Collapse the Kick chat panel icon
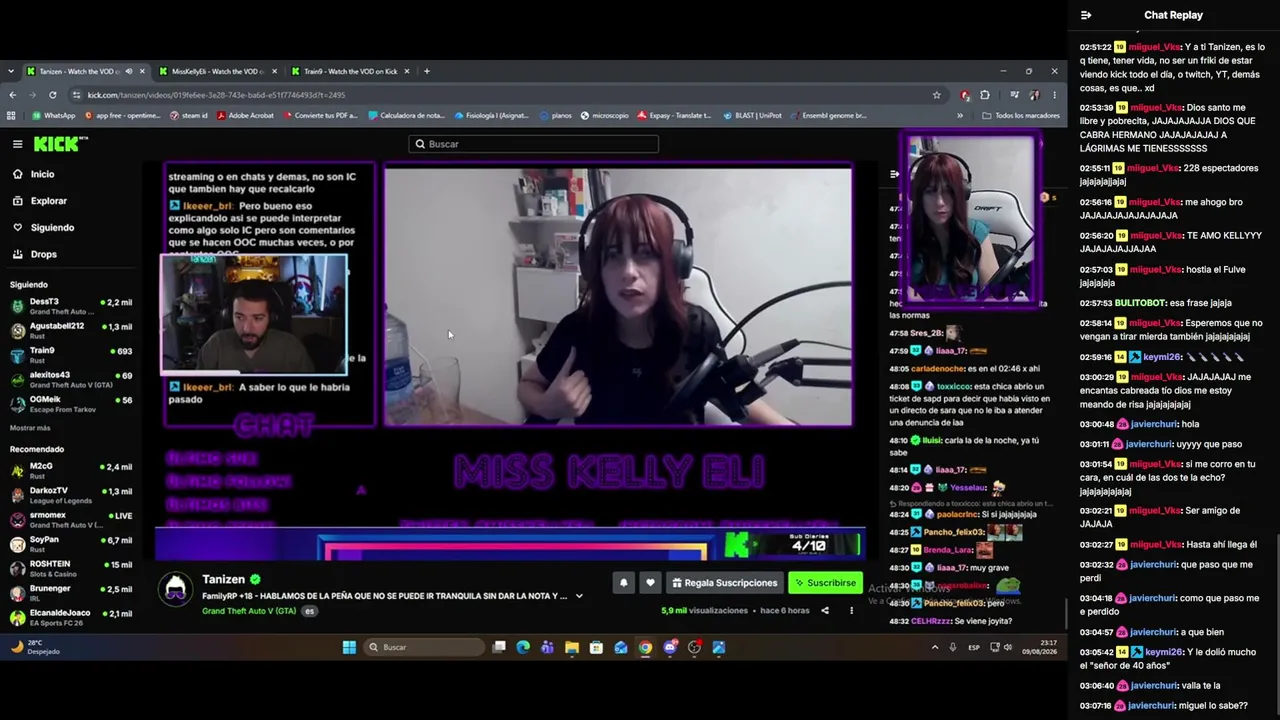 pos(895,174)
